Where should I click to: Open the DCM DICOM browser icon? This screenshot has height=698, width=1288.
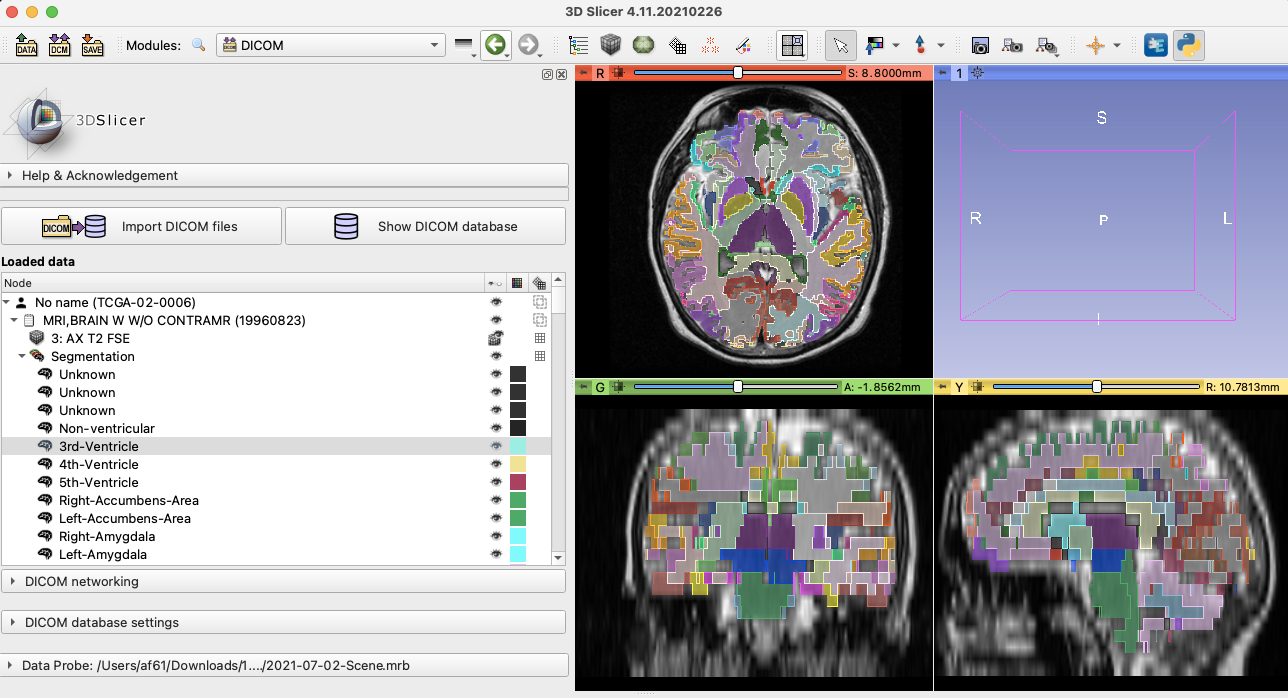coord(59,45)
